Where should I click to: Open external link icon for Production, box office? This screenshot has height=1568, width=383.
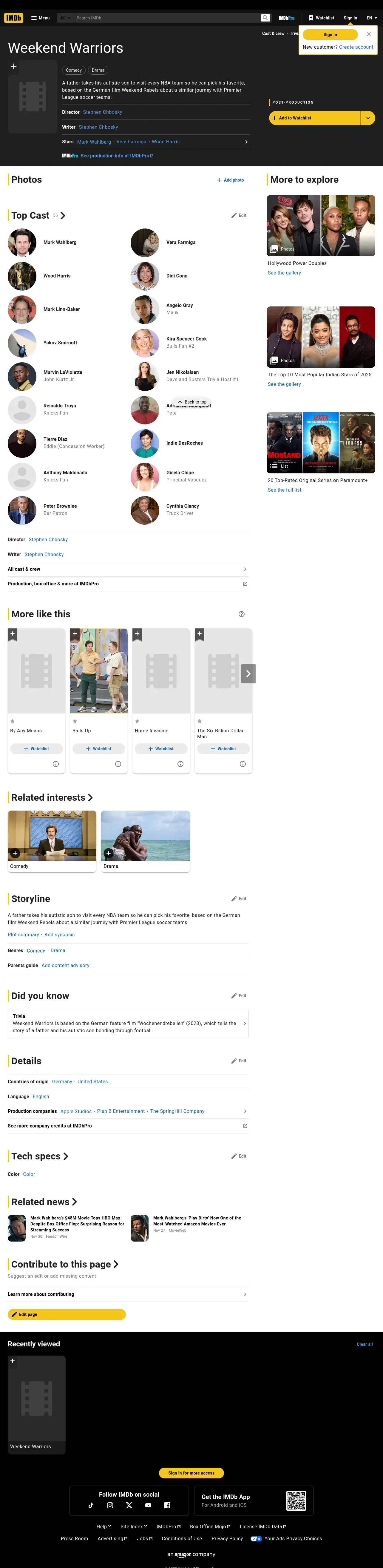(245, 584)
